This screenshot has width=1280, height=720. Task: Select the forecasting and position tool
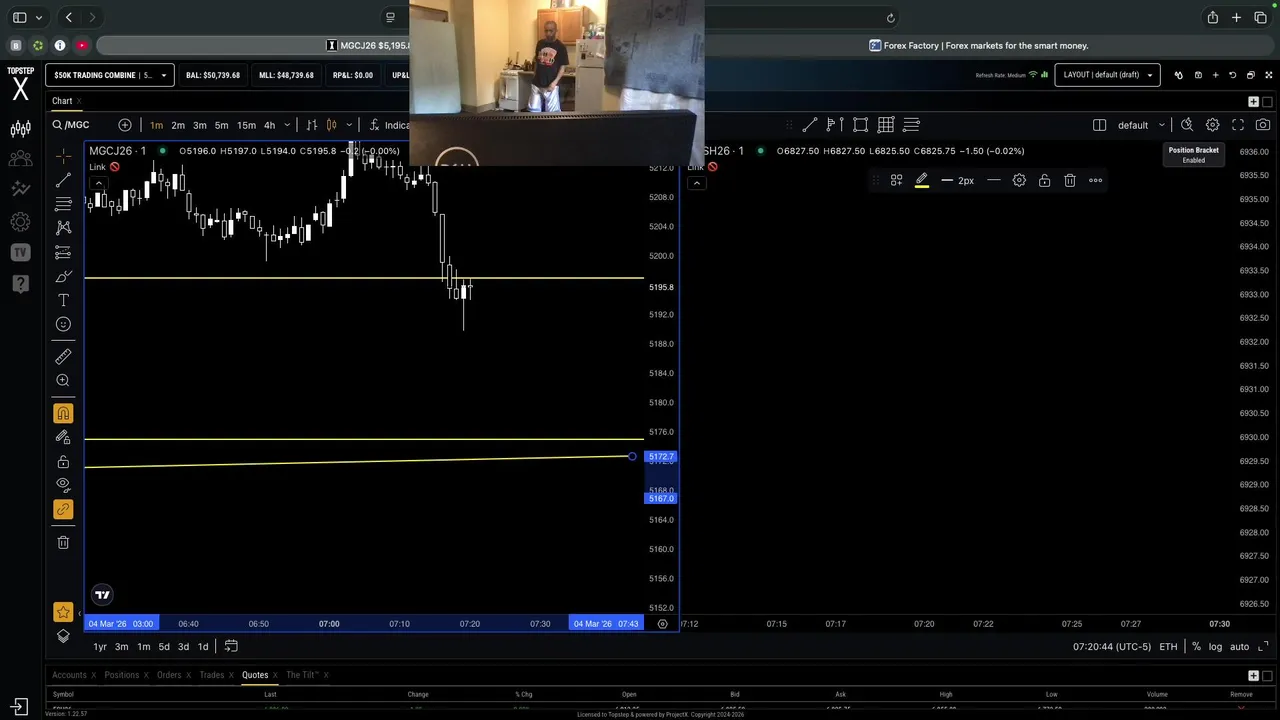(x=63, y=252)
